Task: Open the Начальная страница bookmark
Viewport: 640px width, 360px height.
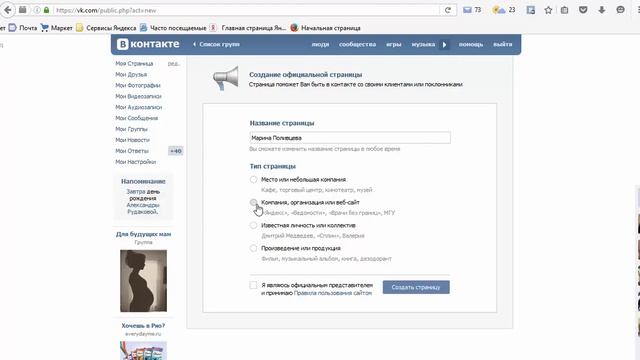Action: pyautogui.click(x=325, y=28)
